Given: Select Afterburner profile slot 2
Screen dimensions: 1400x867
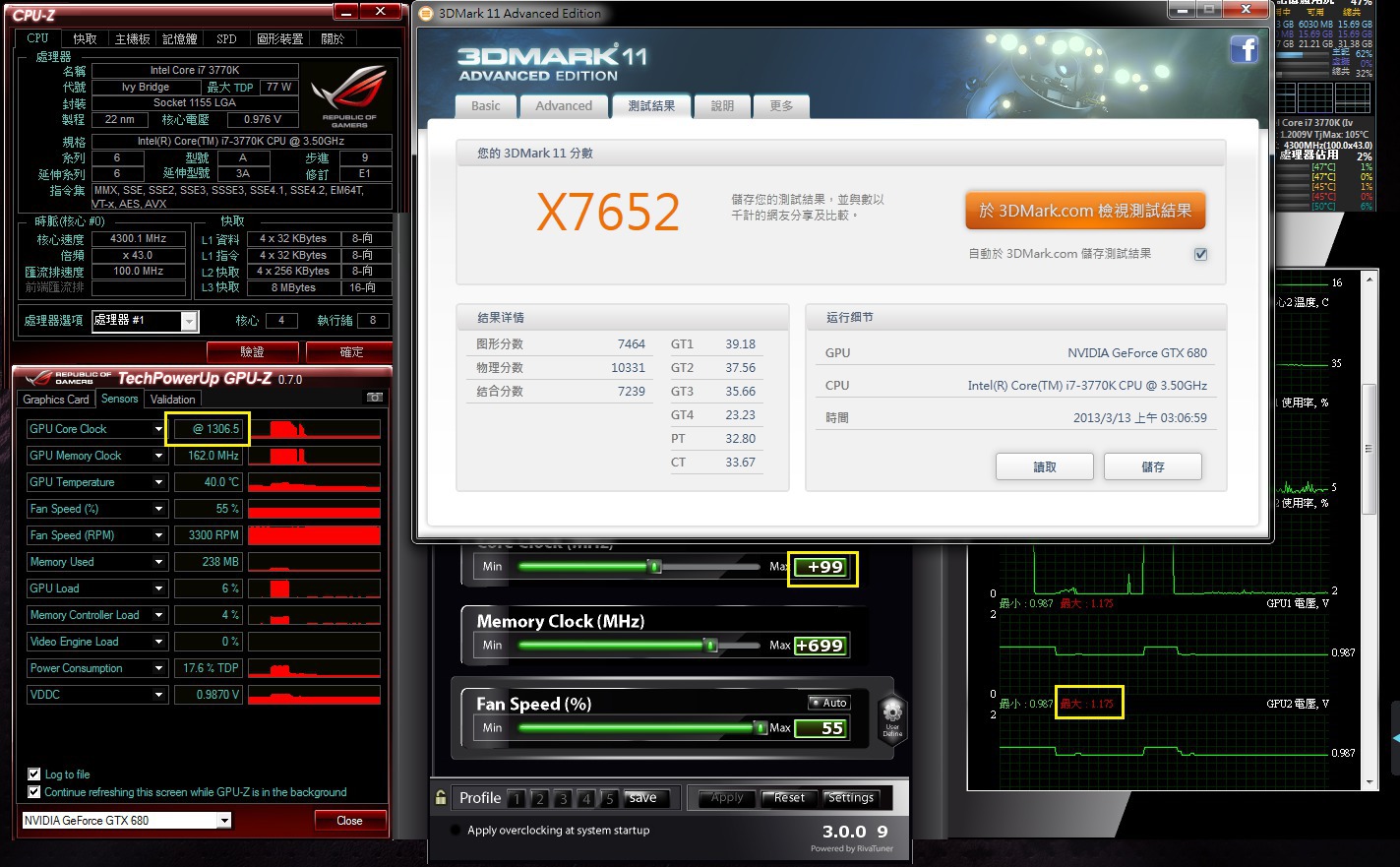Looking at the screenshot, I should pyautogui.click(x=539, y=799).
